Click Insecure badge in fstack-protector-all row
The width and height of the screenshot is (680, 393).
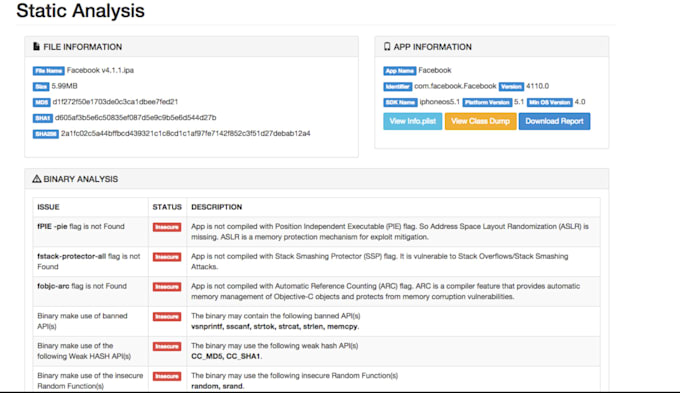click(x=167, y=257)
